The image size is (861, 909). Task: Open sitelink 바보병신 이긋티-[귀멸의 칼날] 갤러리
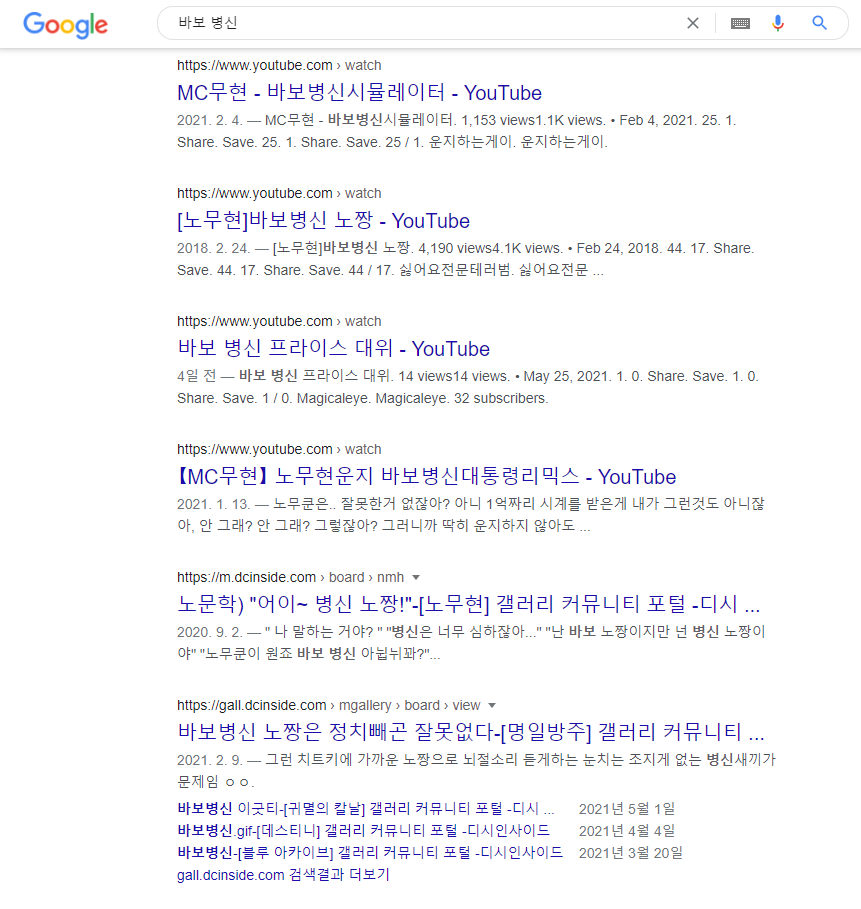[x=366, y=808]
